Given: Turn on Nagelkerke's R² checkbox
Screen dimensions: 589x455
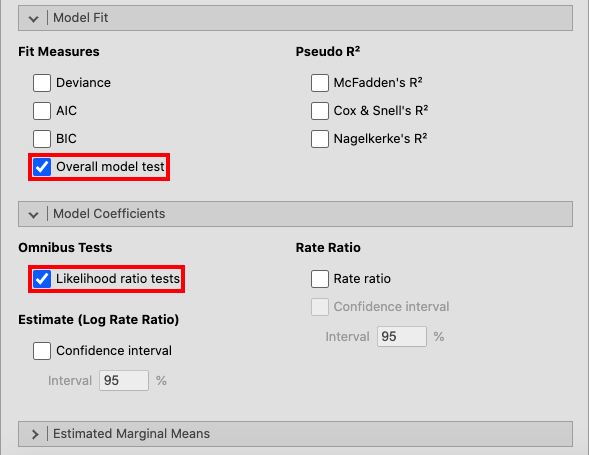Looking at the screenshot, I should [x=320, y=139].
